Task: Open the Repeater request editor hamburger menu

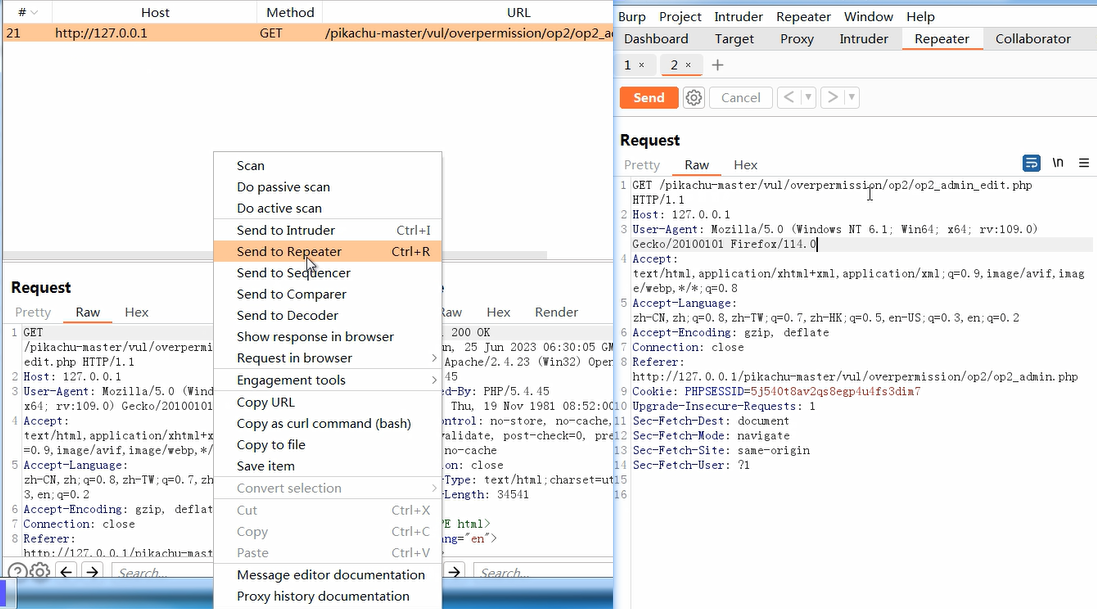Action: coord(1084,163)
